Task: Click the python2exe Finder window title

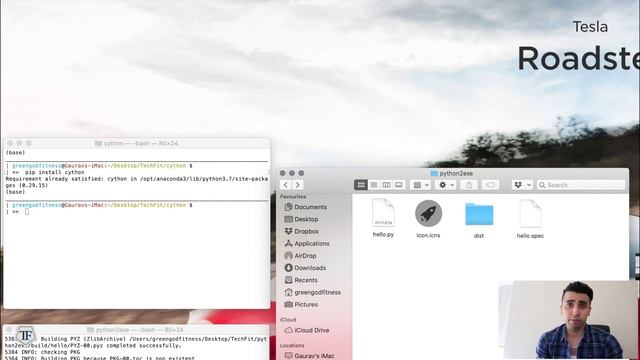Action: pos(452,173)
